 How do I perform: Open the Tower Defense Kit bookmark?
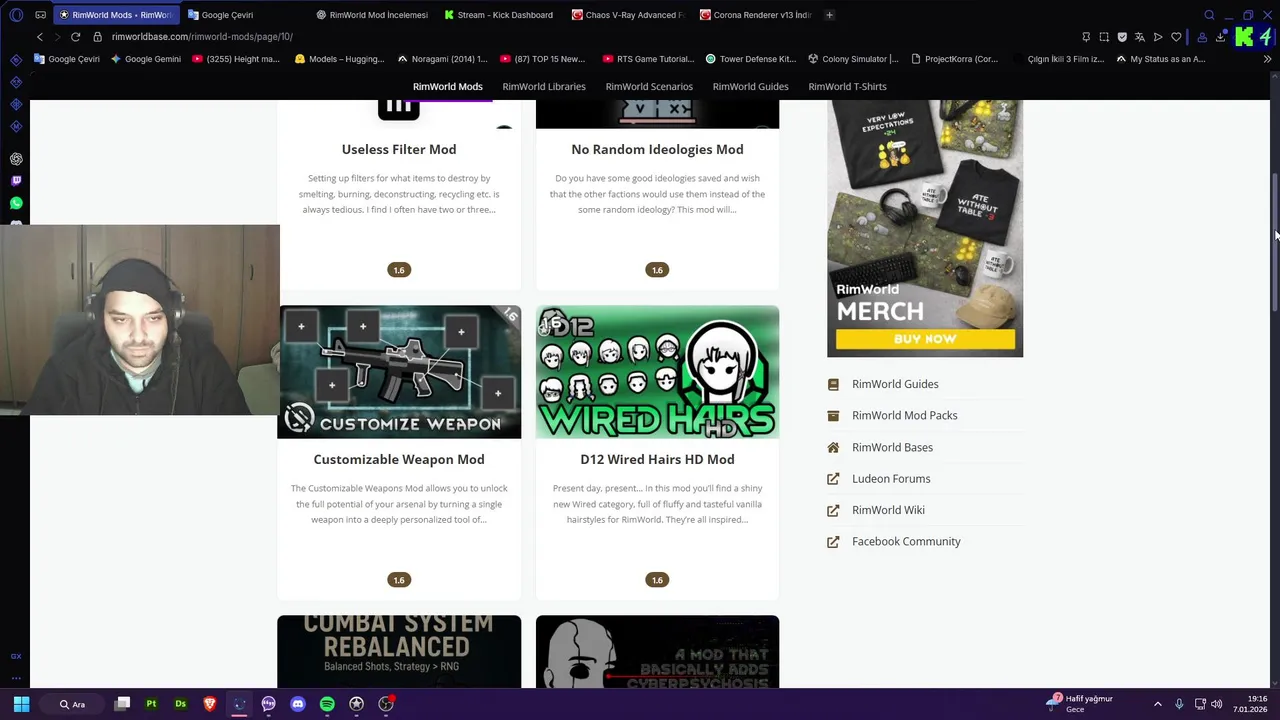[x=751, y=59]
